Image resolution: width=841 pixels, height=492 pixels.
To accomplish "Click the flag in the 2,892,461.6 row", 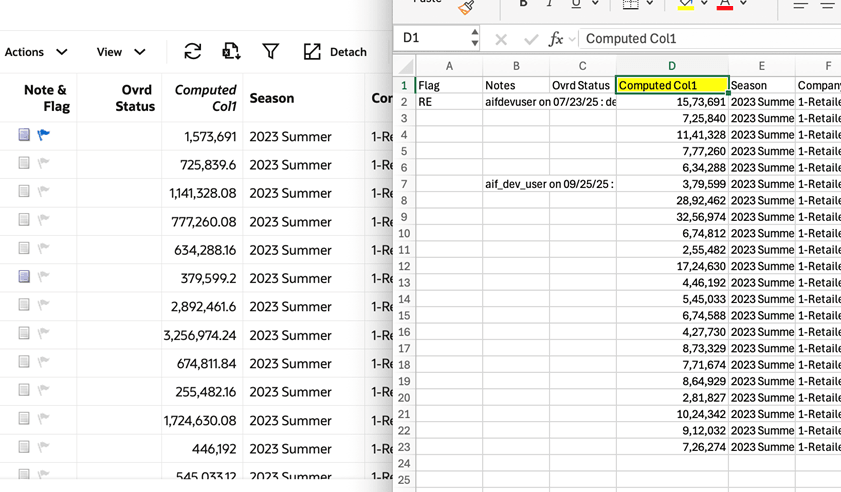I will tap(44, 305).
